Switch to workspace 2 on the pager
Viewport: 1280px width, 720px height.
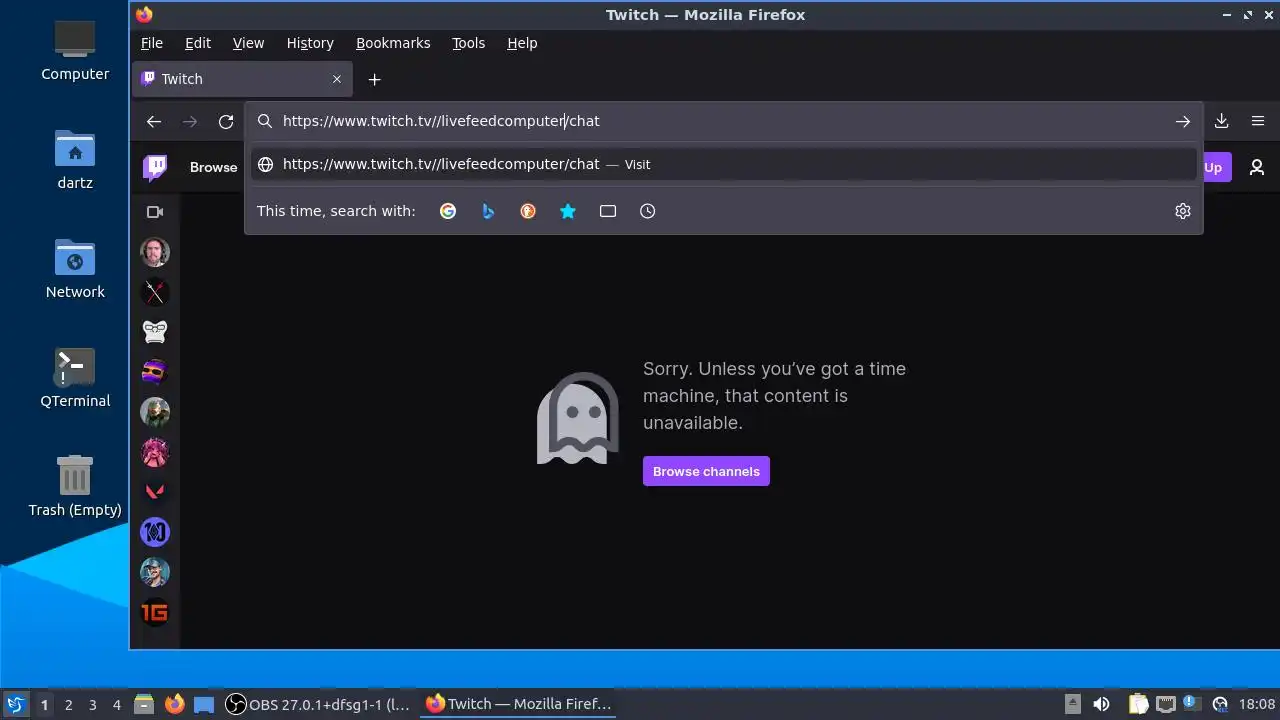click(x=68, y=704)
